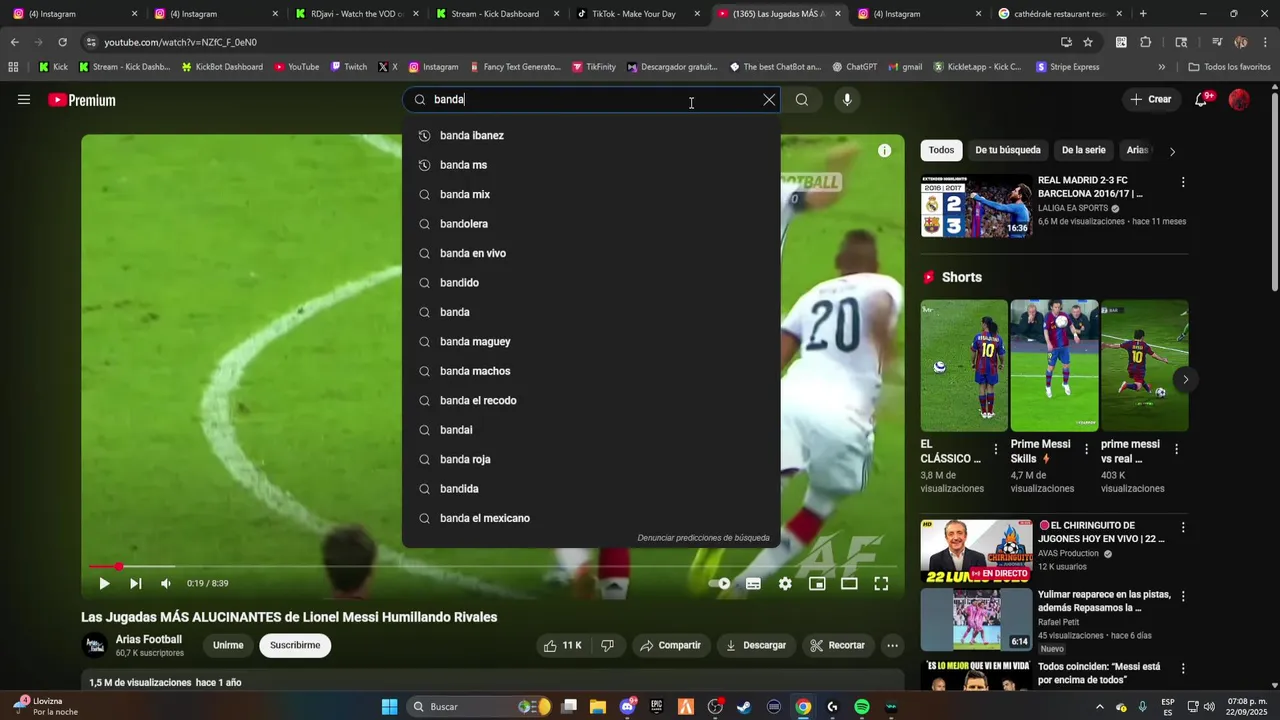Toggle theater mode view
Image resolution: width=1280 pixels, height=720 pixels.
click(x=849, y=584)
